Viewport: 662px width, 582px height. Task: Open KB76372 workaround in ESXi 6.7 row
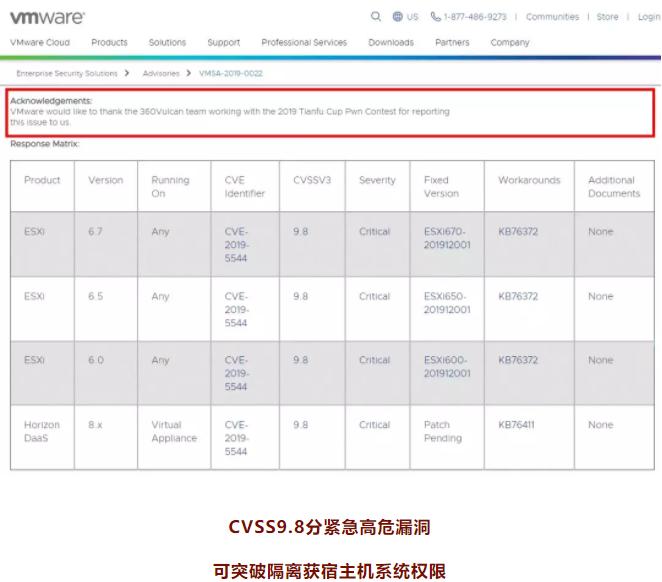point(518,231)
